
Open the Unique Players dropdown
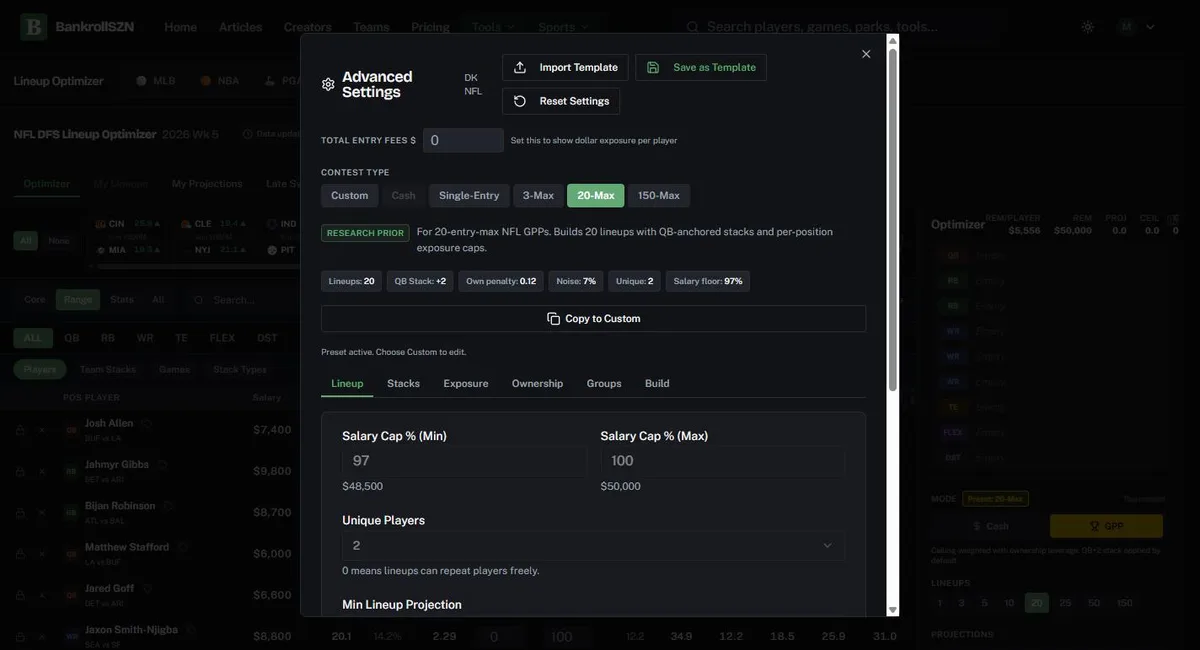click(593, 545)
